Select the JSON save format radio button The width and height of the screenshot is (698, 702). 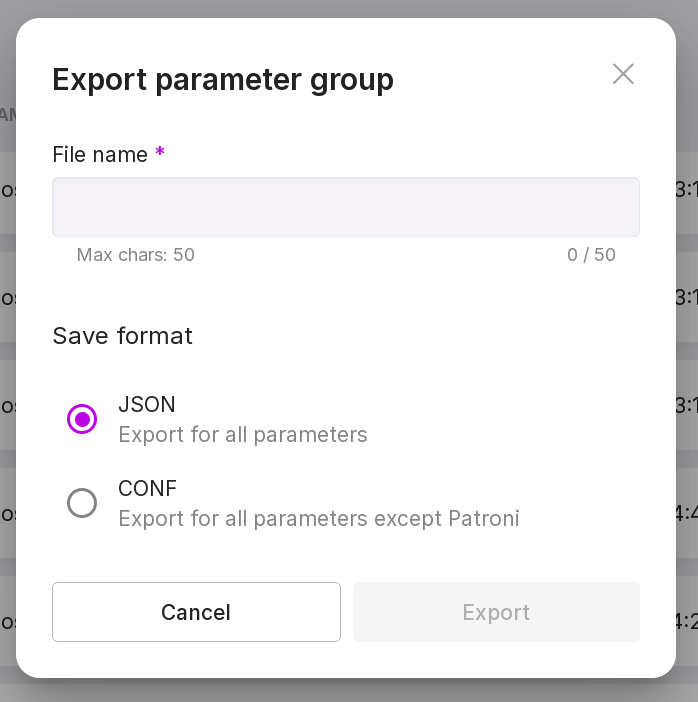[82, 419]
